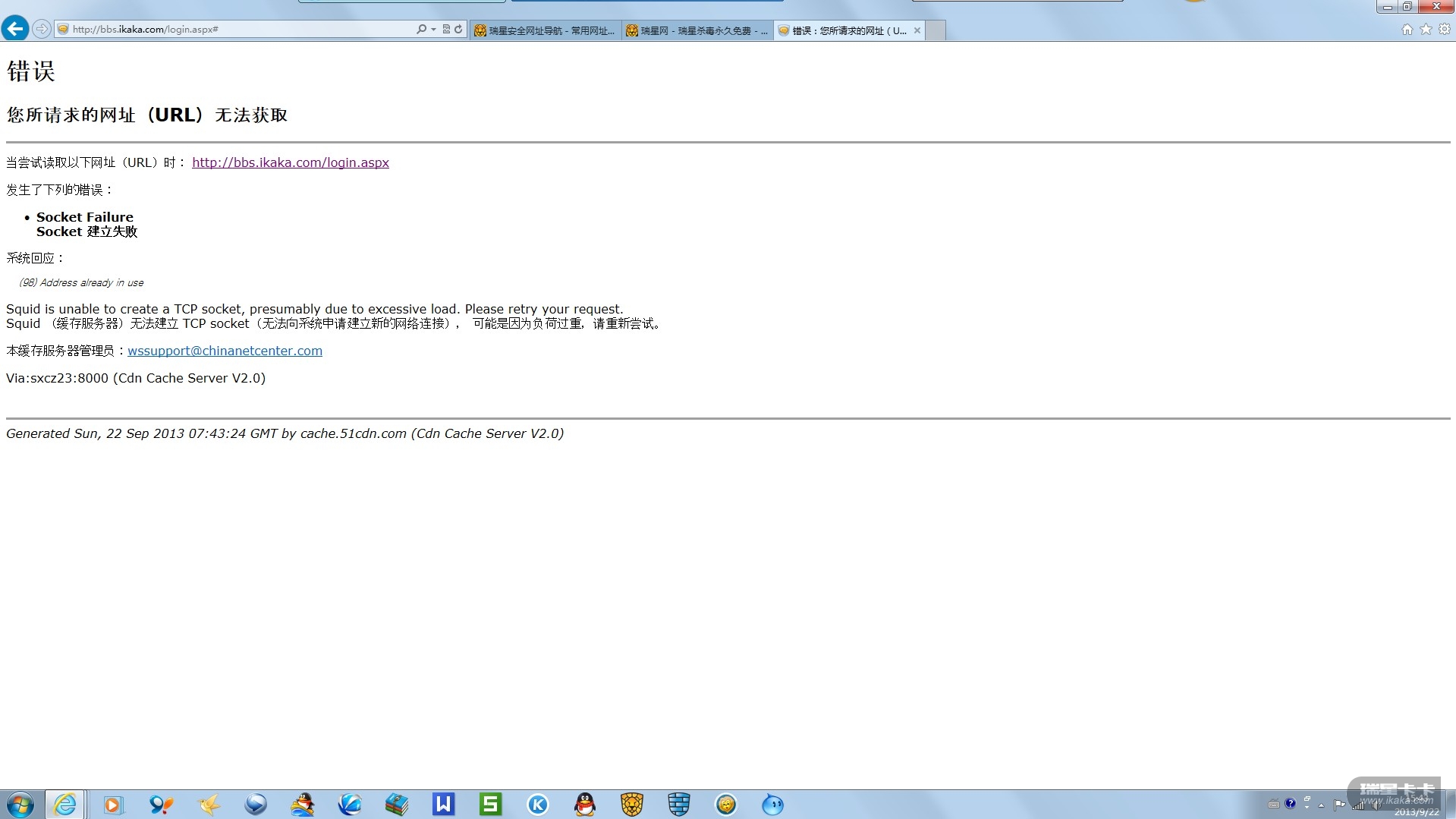Click the "(98) Address already in use" text

[81, 282]
